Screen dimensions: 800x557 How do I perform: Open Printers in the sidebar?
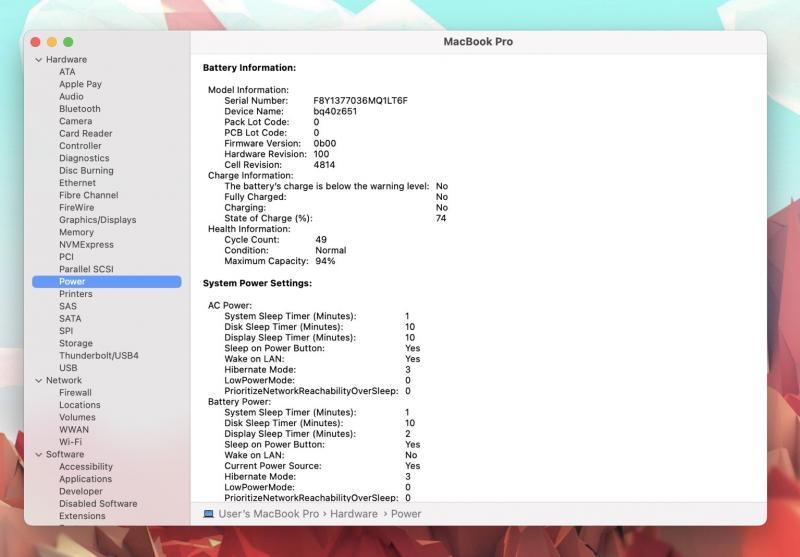[76, 294]
